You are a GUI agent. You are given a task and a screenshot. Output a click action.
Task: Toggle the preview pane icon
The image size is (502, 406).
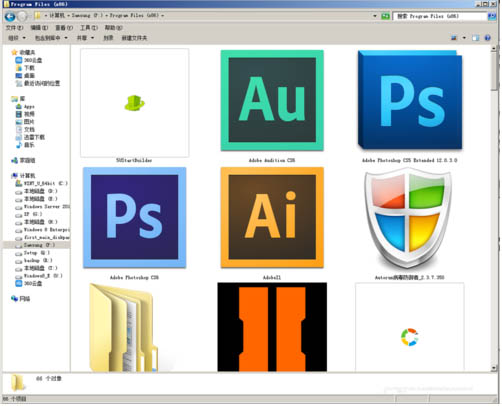476,38
